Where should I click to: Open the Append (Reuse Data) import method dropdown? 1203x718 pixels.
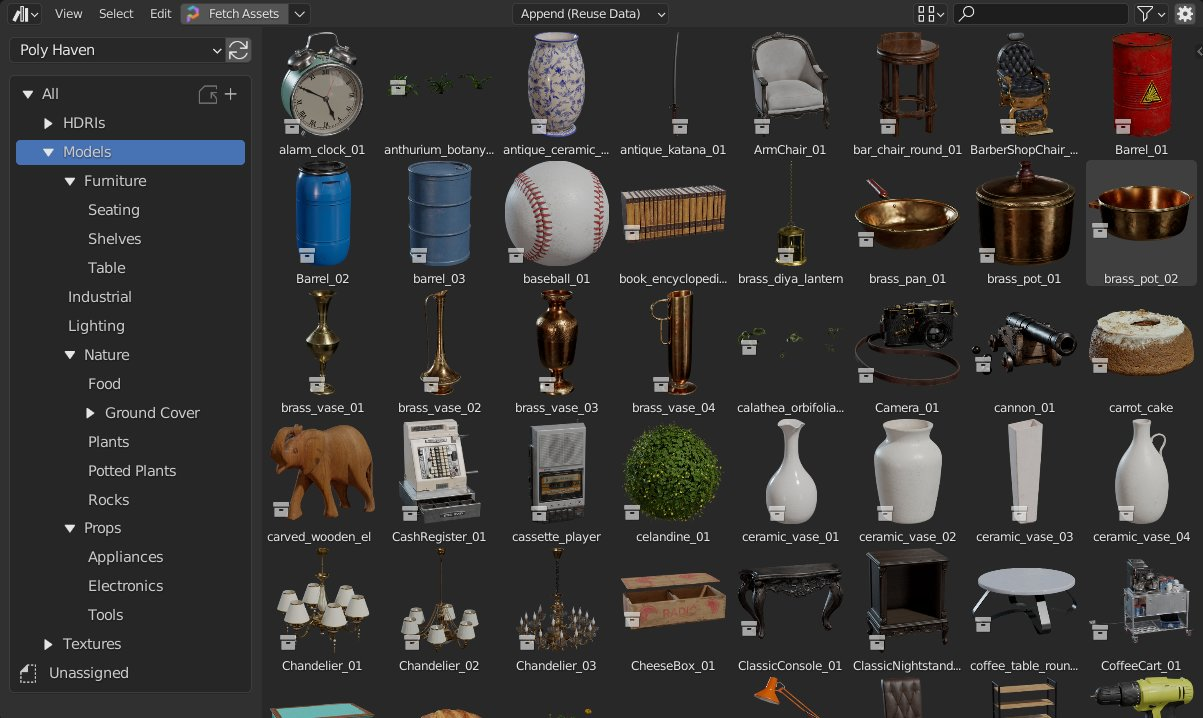[x=591, y=14]
